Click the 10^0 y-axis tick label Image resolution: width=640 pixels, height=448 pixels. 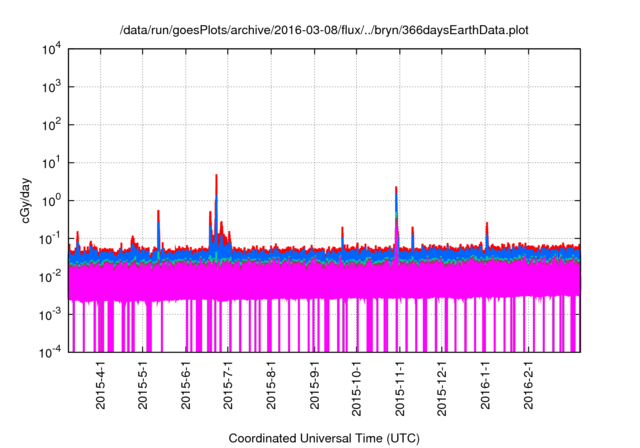point(52,201)
